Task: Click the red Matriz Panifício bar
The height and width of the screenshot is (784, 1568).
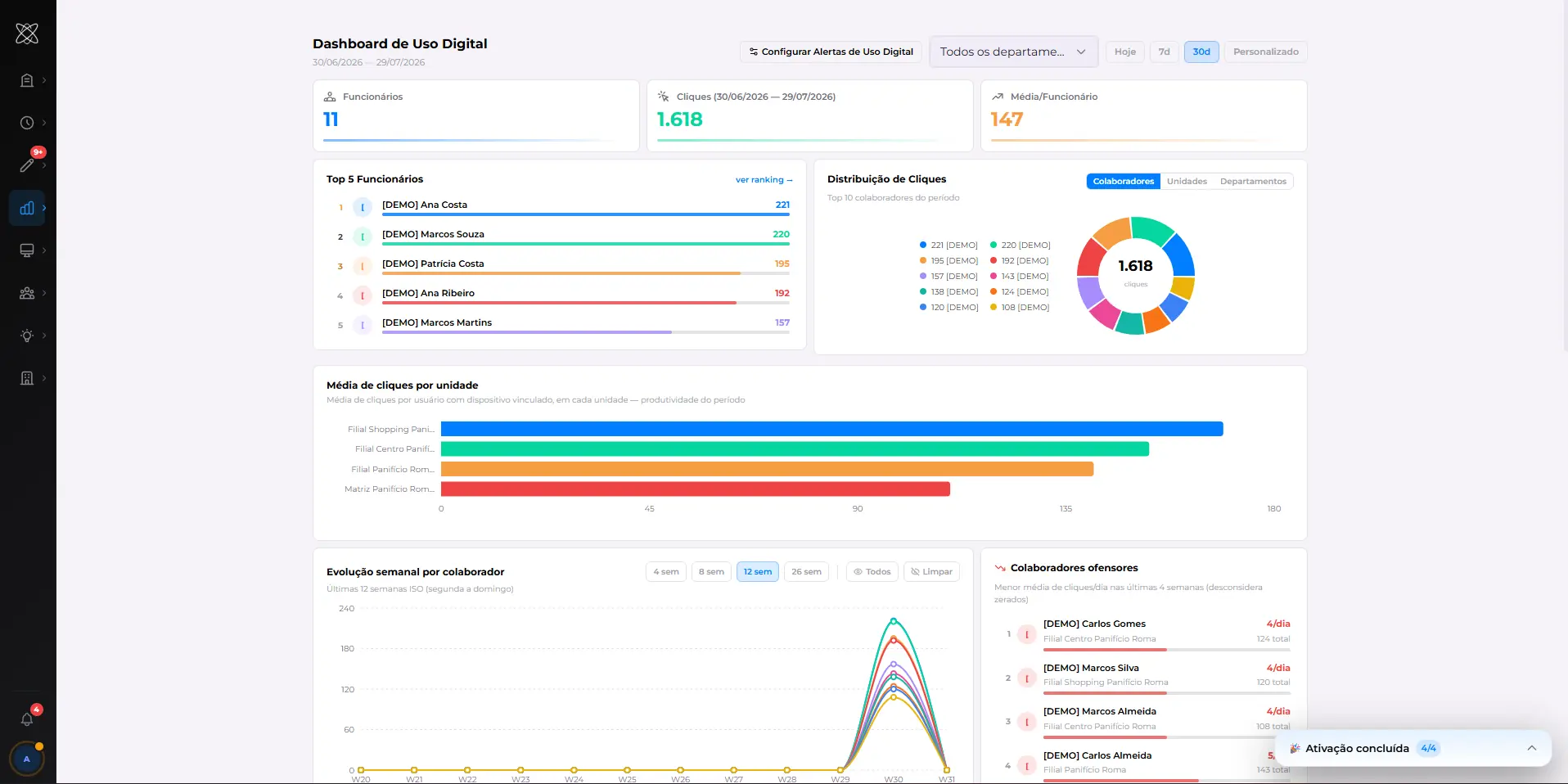Action: tap(696, 489)
